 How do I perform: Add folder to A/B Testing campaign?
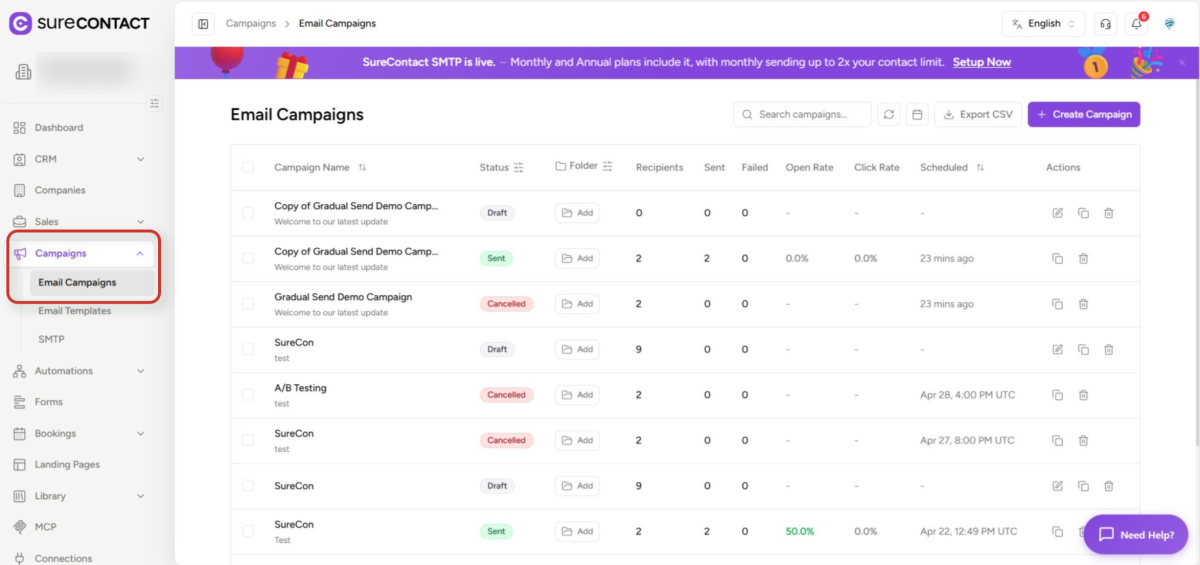(577, 395)
